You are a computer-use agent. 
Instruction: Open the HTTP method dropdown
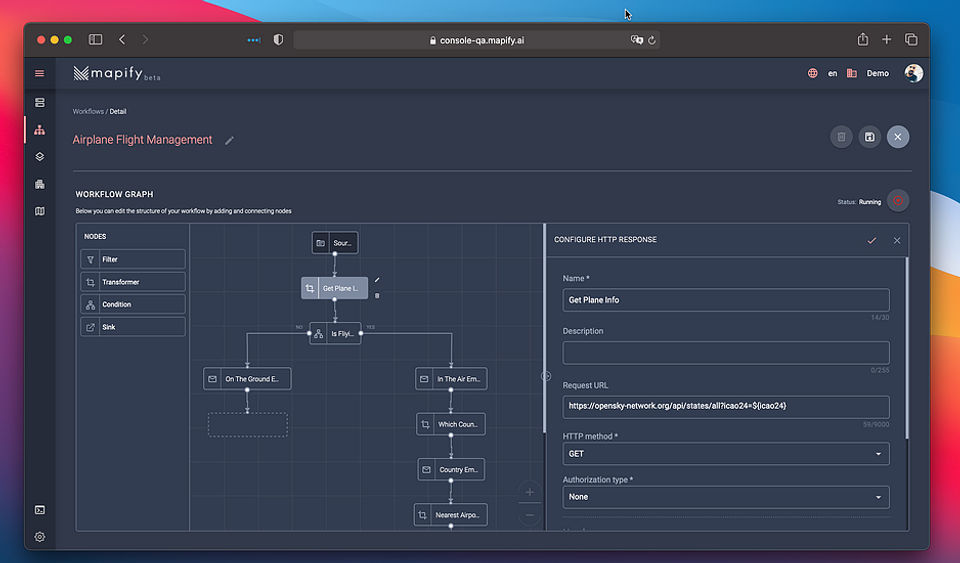[x=726, y=454]
